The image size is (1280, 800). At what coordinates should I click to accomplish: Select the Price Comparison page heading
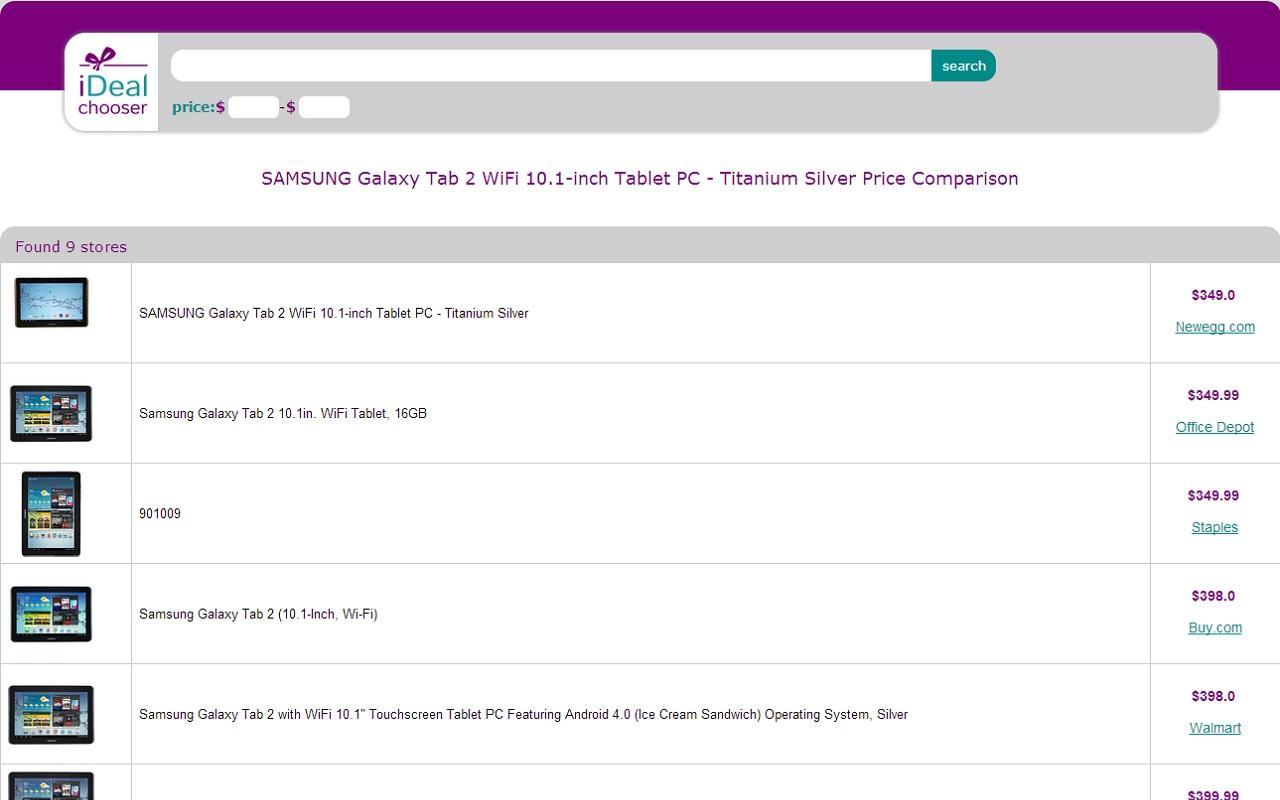click(x=640, y=179)
